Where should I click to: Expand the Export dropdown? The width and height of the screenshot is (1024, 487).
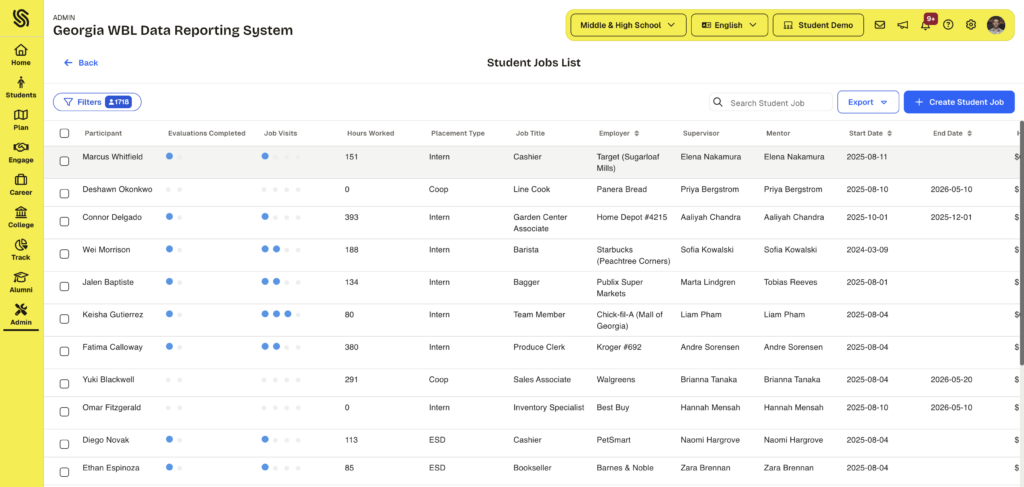click(x=867, y=102)
